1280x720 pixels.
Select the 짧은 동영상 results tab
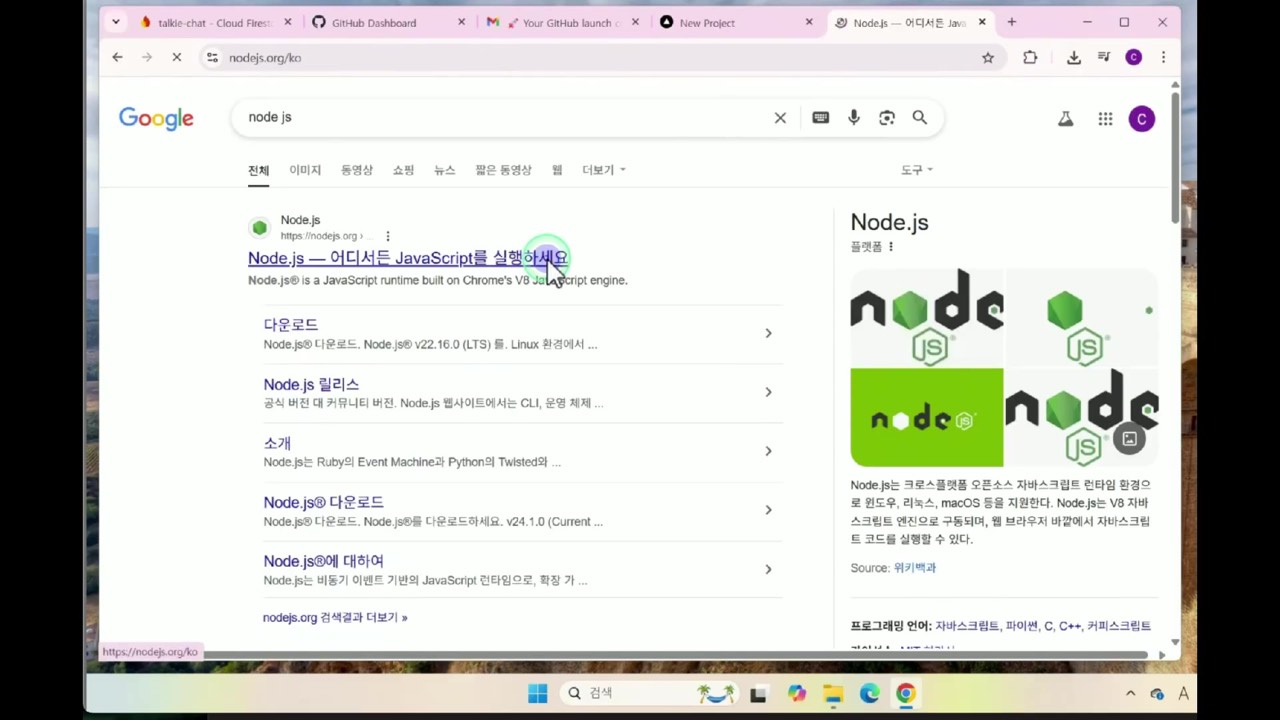[x=503, y=170]
